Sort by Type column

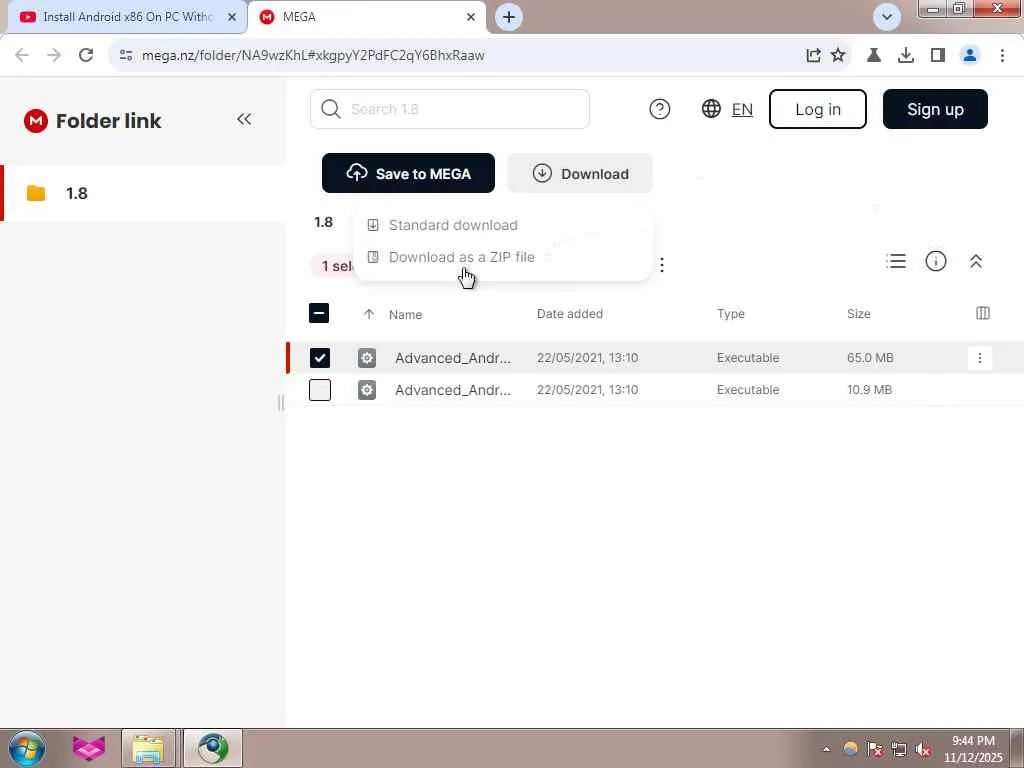point(731,314)
